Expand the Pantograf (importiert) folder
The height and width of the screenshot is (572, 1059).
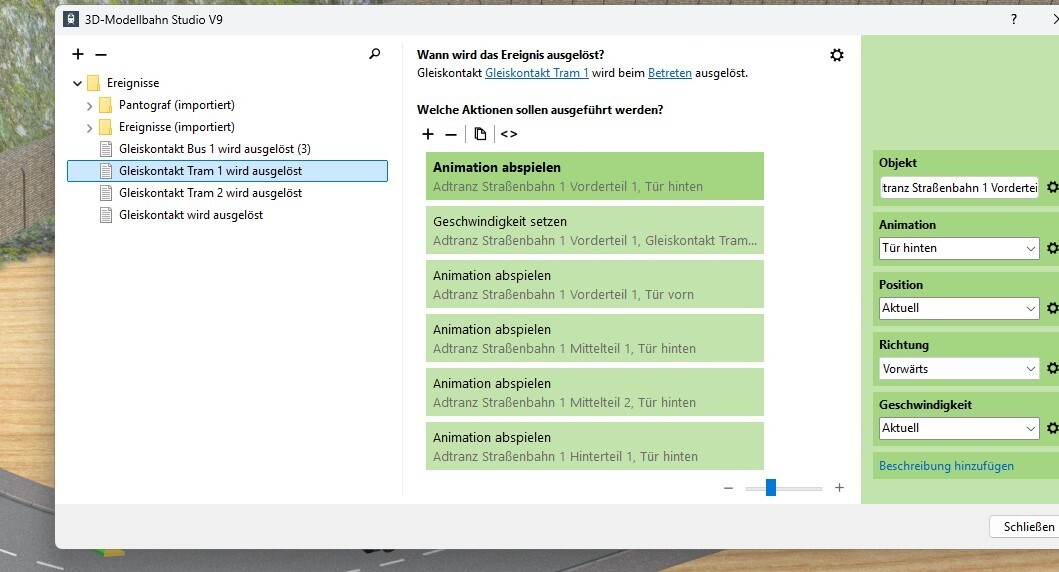(x=89, y=106)
